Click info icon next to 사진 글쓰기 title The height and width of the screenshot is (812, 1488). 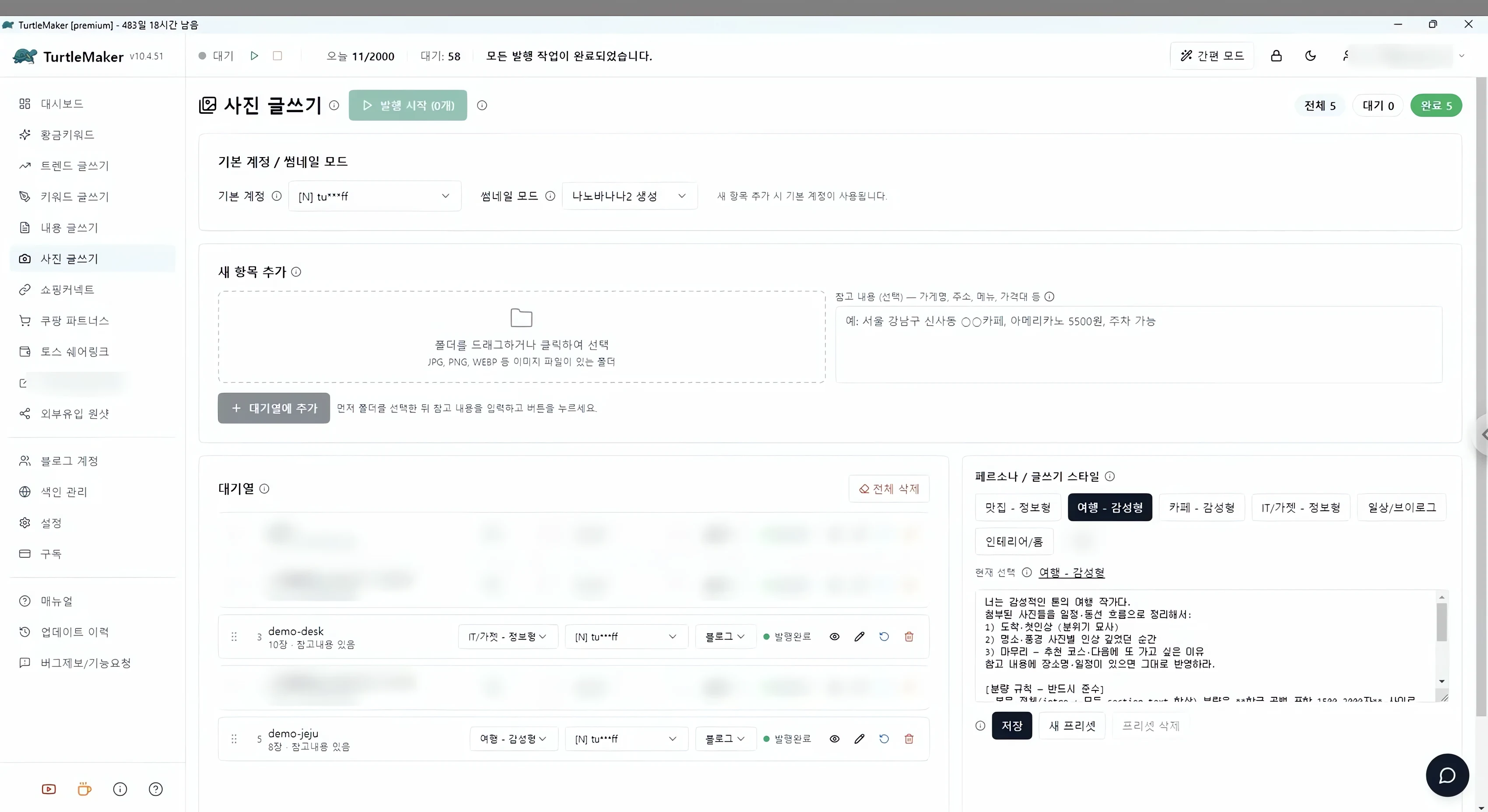(x=334, y=105)
